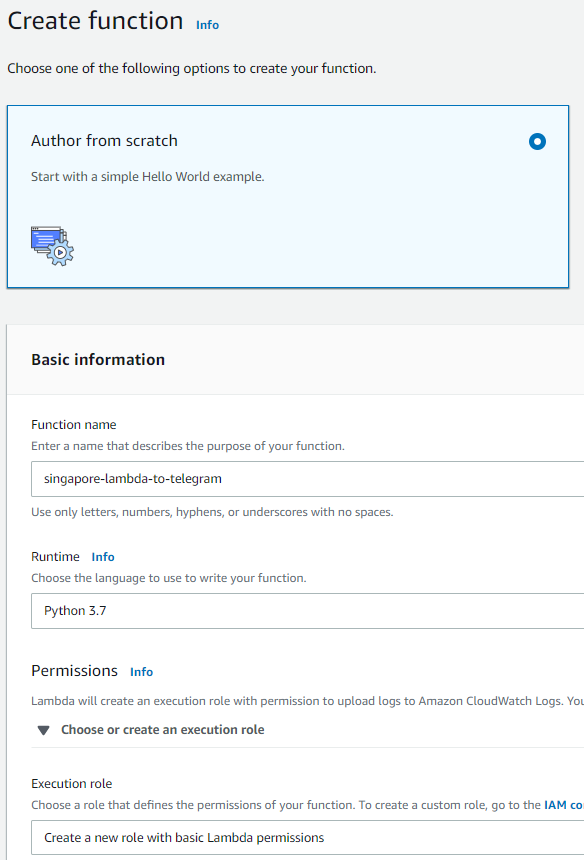
Task: Select Create a new role with basic Lambda permissions
Action: click(x=184, y=838)
